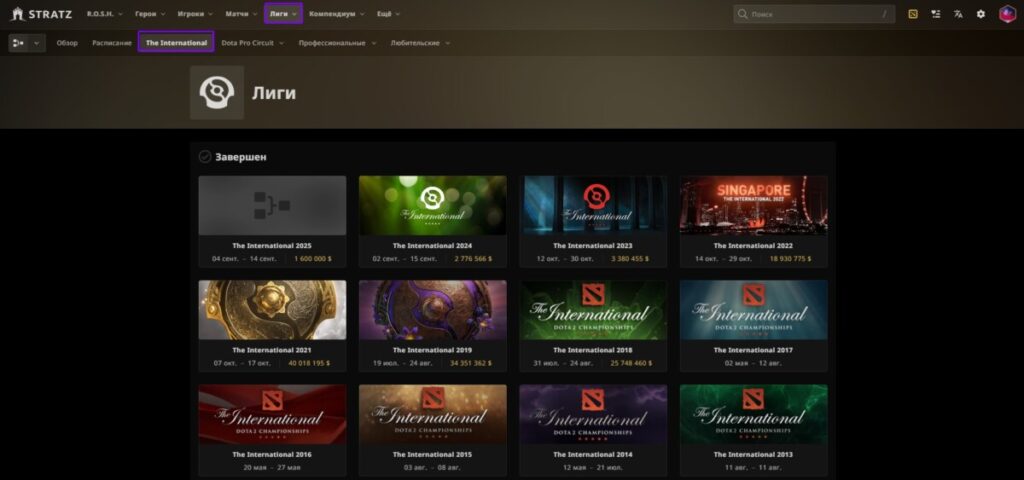Open the Компендиум menu

337,14
